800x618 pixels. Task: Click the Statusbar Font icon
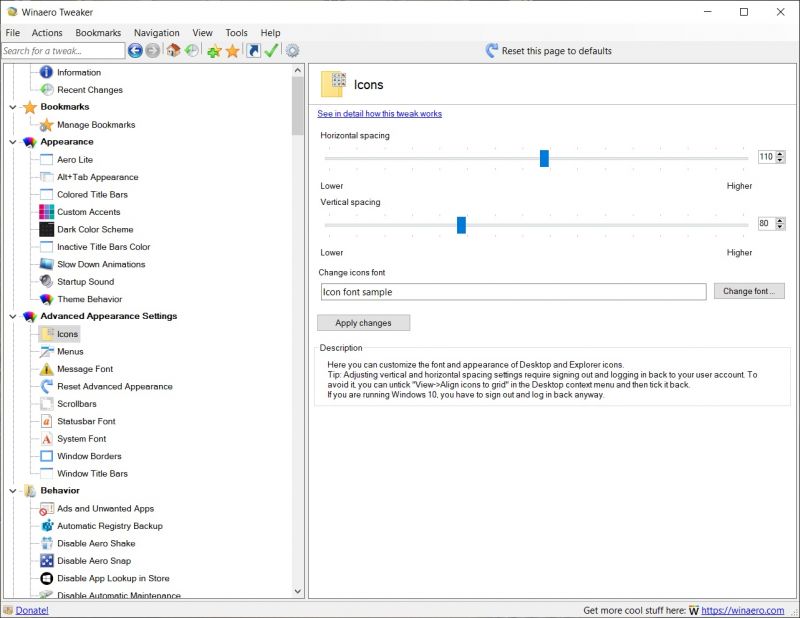point(46,421)
